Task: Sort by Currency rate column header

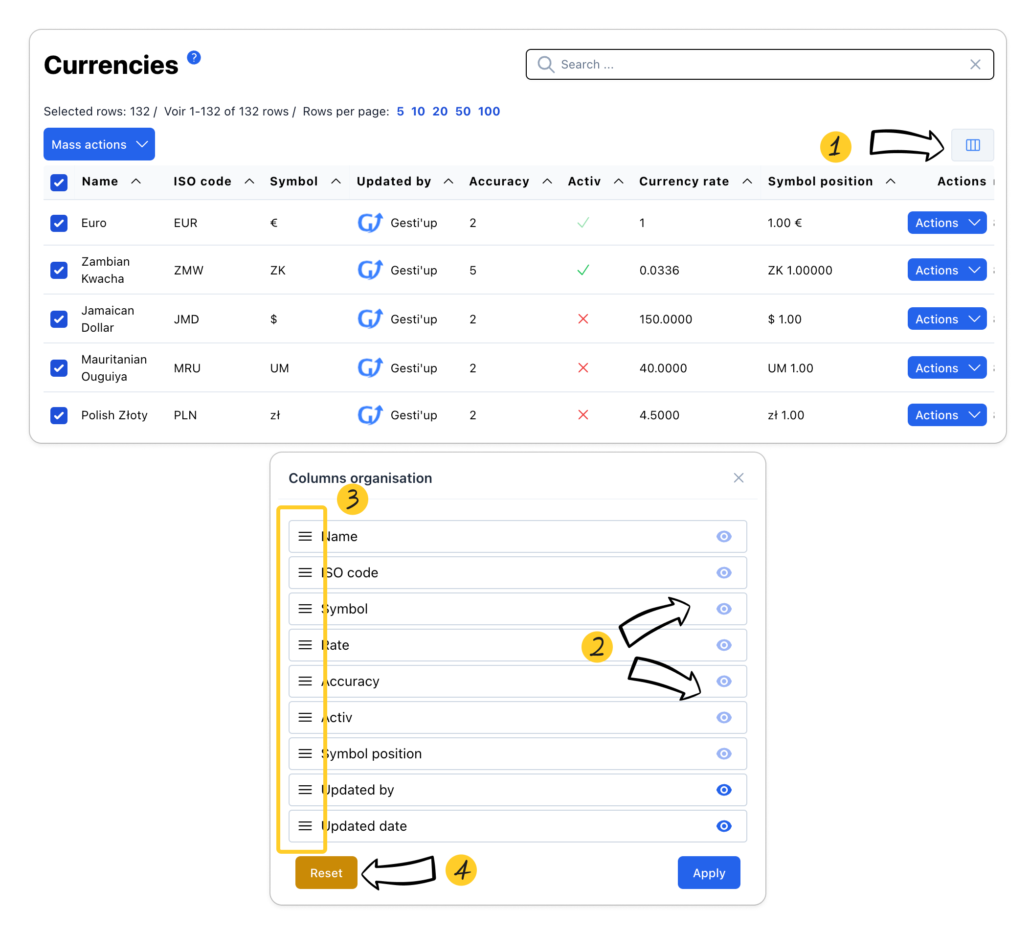Action: (684, 181)
